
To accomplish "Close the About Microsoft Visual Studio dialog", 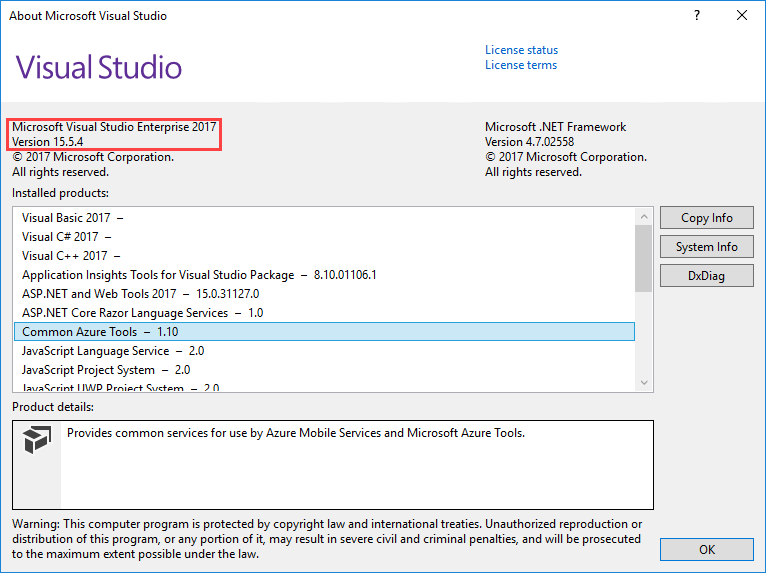I will pos(741,15).
